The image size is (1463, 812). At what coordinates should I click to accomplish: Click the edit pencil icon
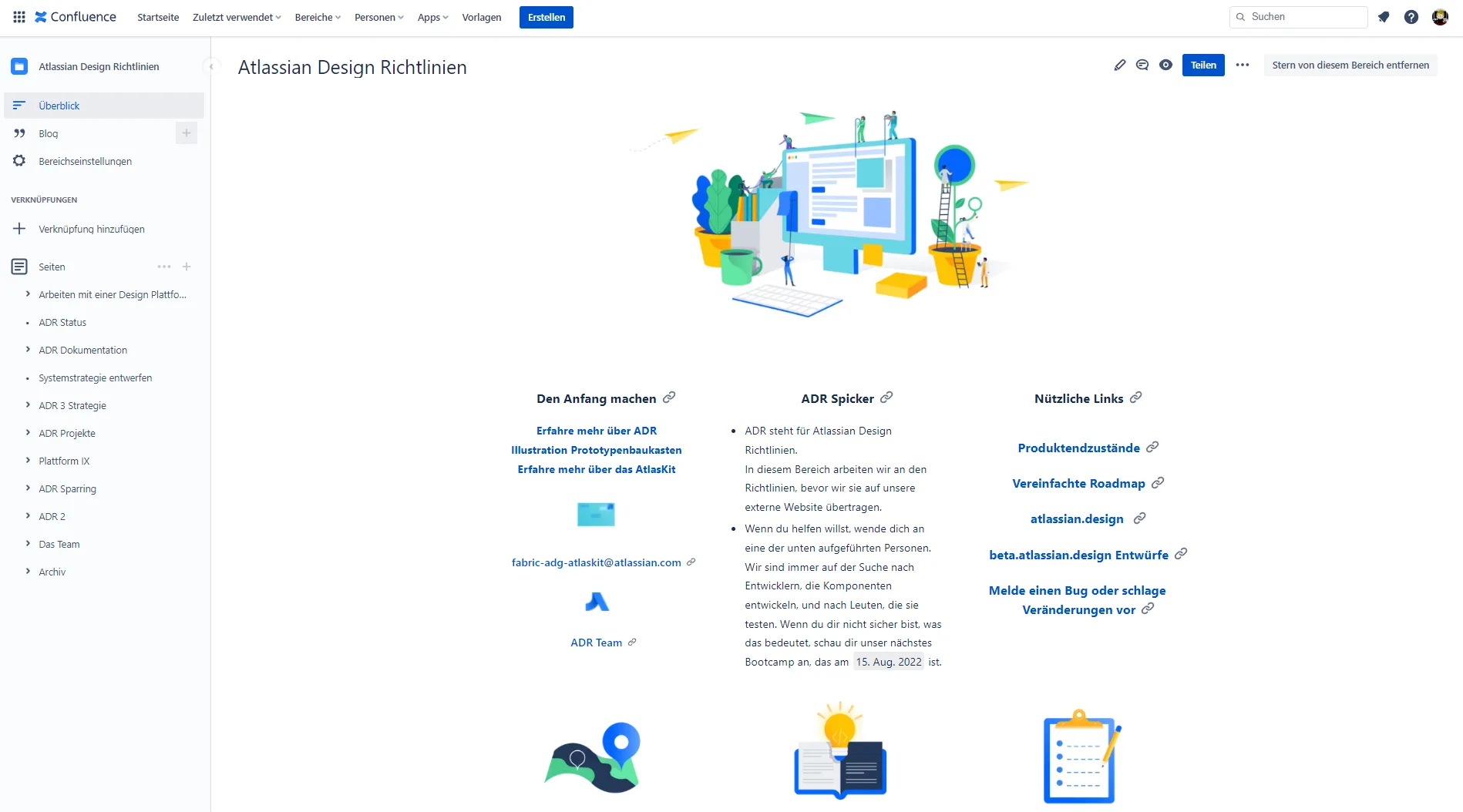pyautogui.click(x=1120, y=65)
